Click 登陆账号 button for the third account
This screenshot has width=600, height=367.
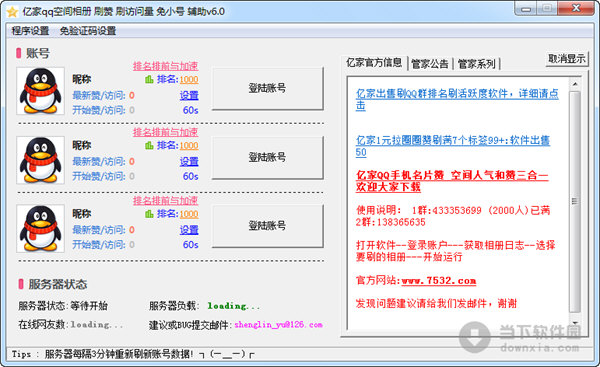pos(267,226)
